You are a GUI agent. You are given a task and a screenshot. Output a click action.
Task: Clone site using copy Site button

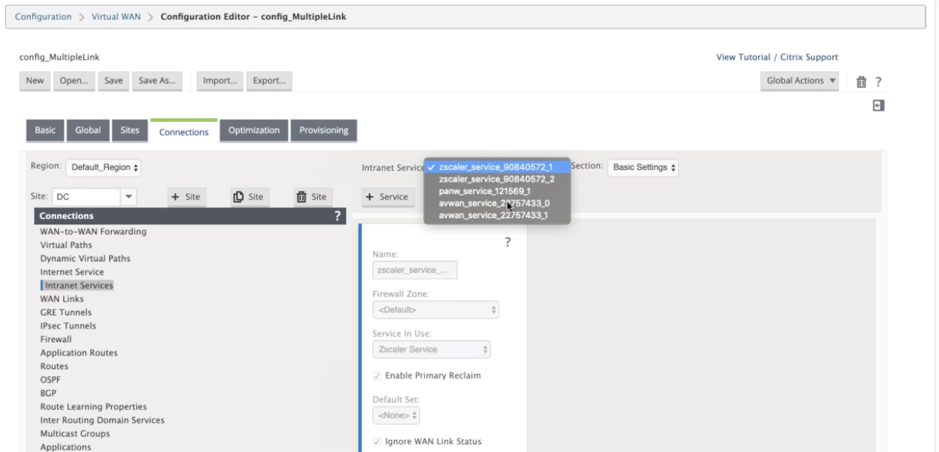tap(249, 197)
